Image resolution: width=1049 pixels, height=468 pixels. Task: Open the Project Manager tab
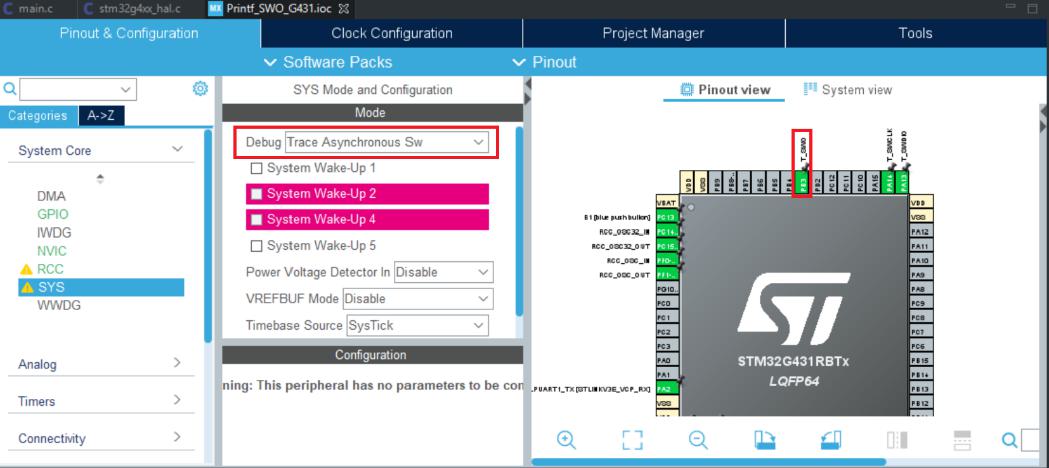[x=654, y=33]
